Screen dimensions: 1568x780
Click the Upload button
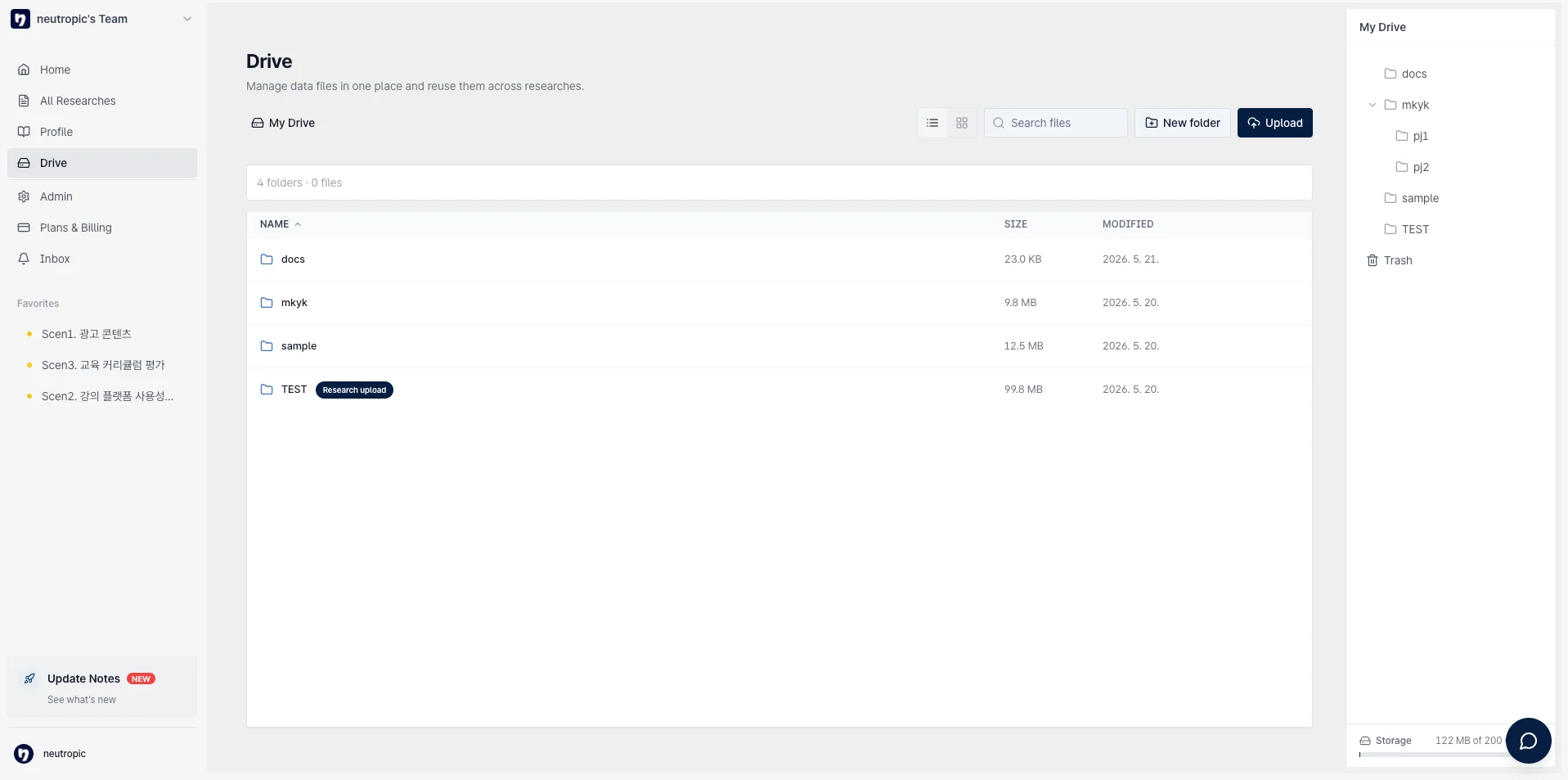[1275, 123]
